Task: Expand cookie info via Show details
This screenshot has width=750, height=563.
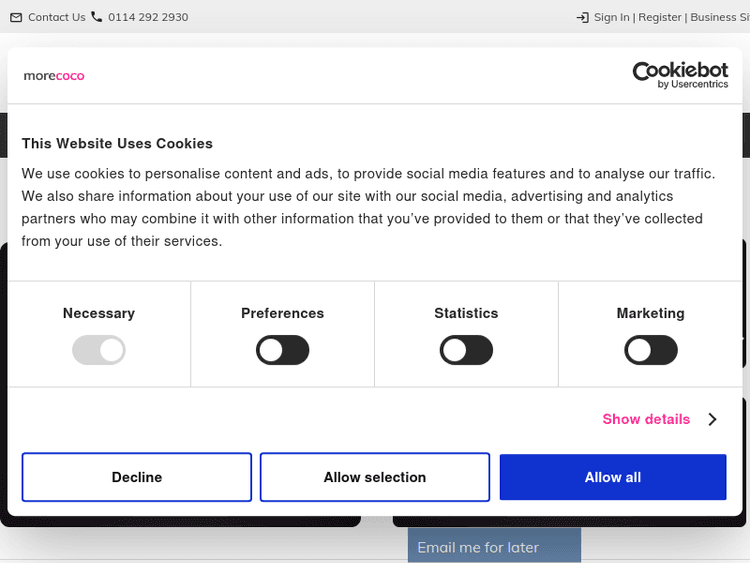Action: pyautogui.click(x=646, y=419)
